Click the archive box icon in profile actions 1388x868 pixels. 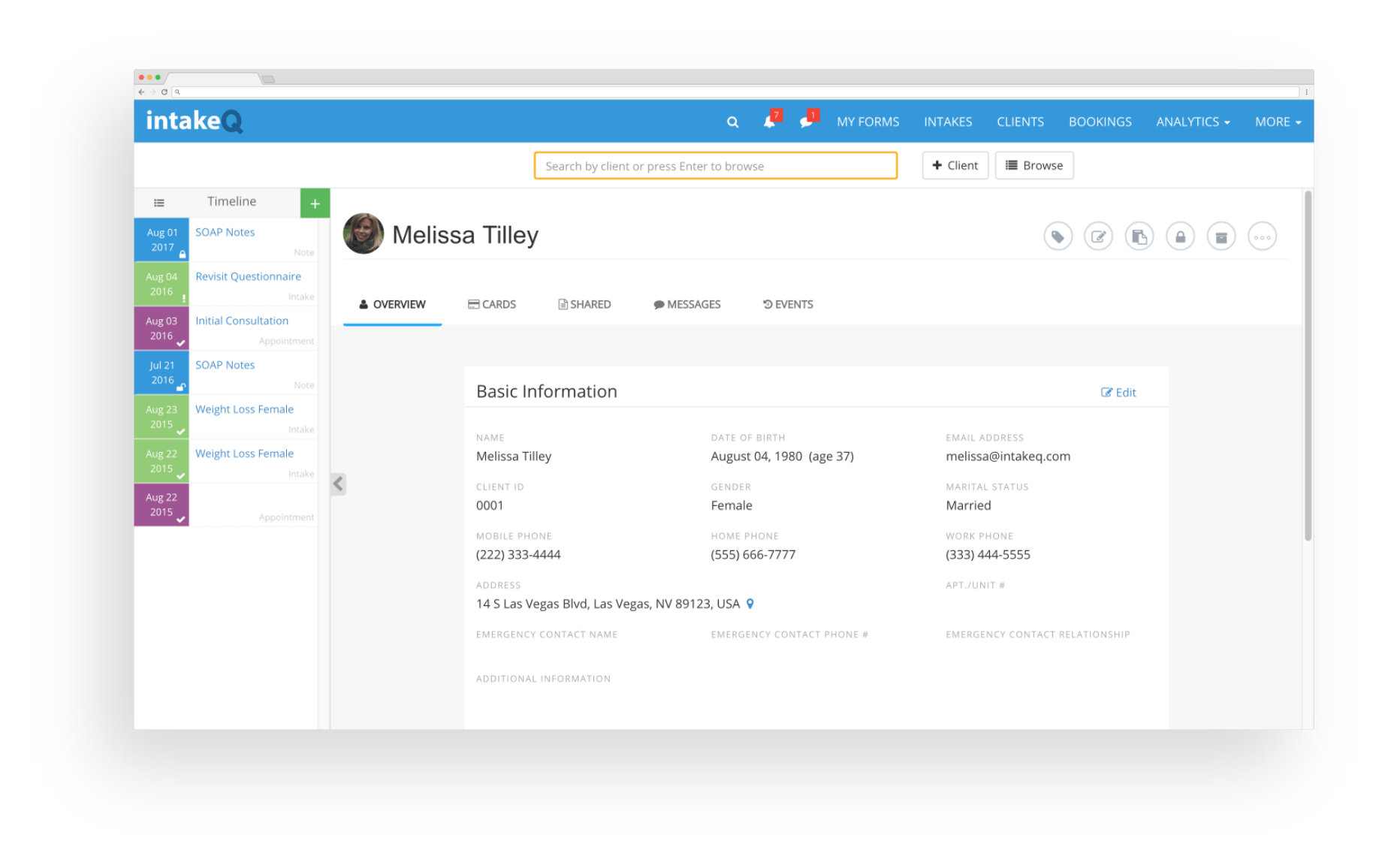click(1221, 236)
